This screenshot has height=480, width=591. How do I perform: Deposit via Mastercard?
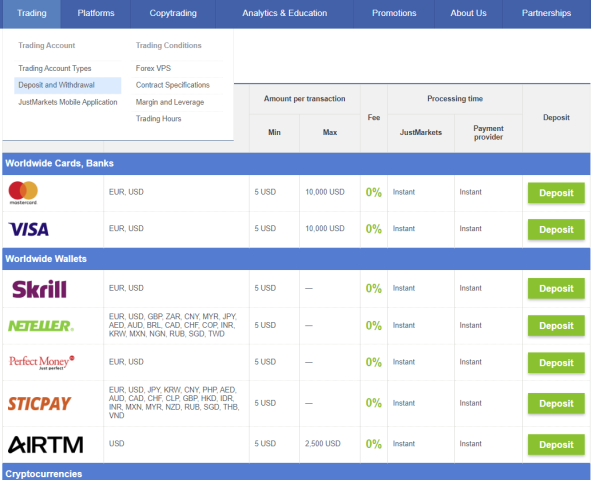[556, 193]
